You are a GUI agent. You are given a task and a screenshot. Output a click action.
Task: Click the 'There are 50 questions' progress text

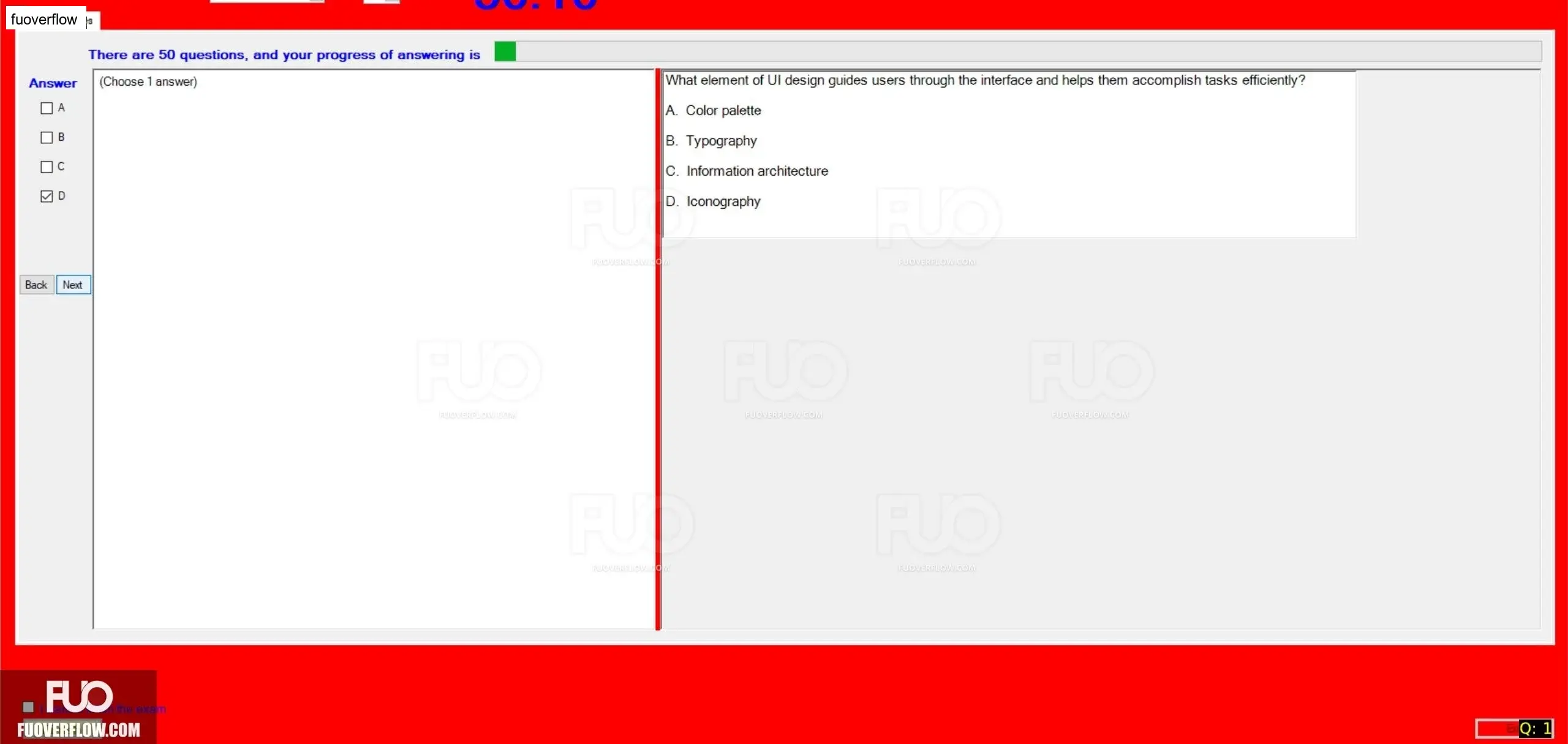click(x=284, y=55)
